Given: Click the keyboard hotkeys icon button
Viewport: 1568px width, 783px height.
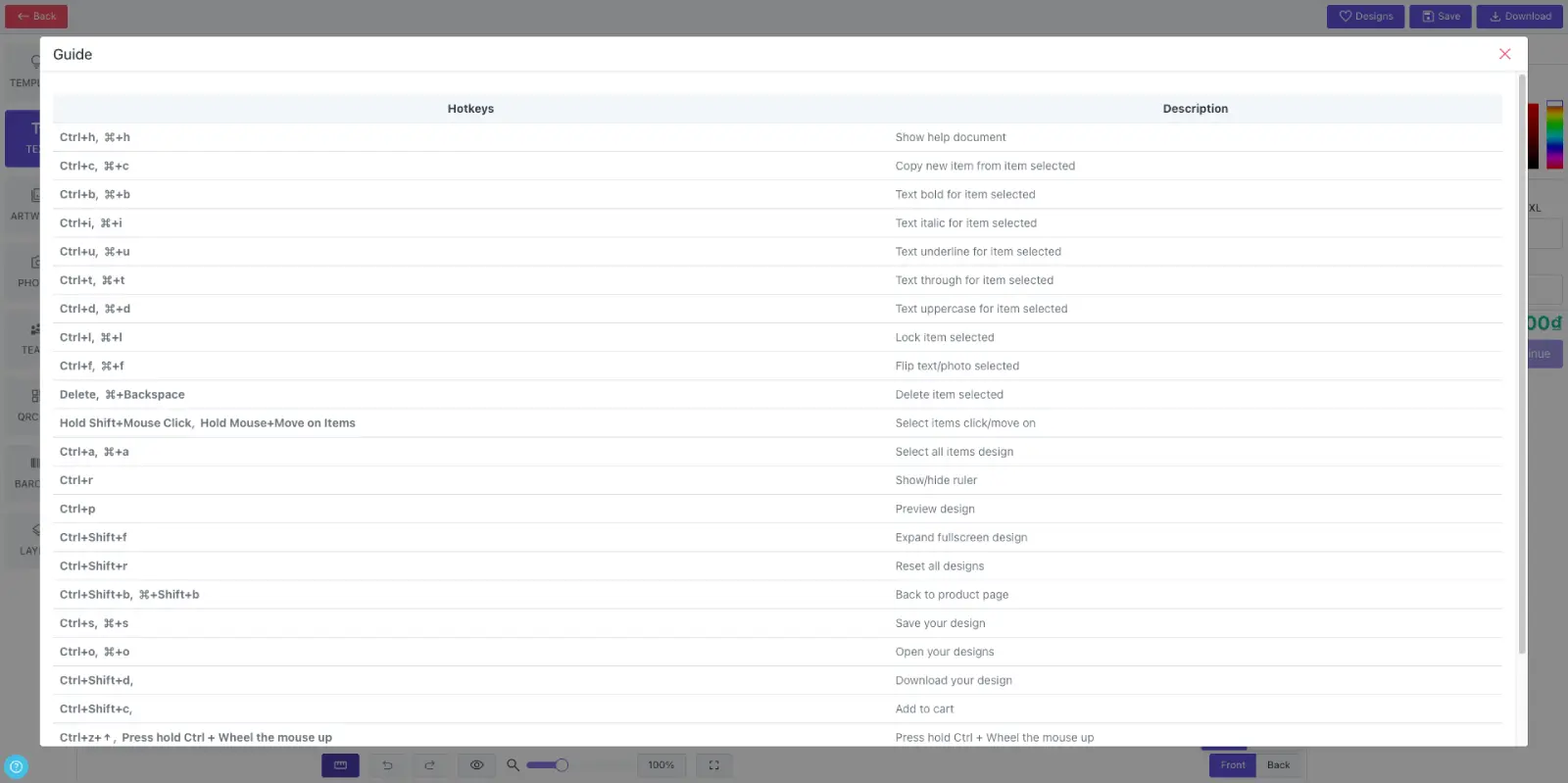Looking at the screenshot, I should pos(340,765).
